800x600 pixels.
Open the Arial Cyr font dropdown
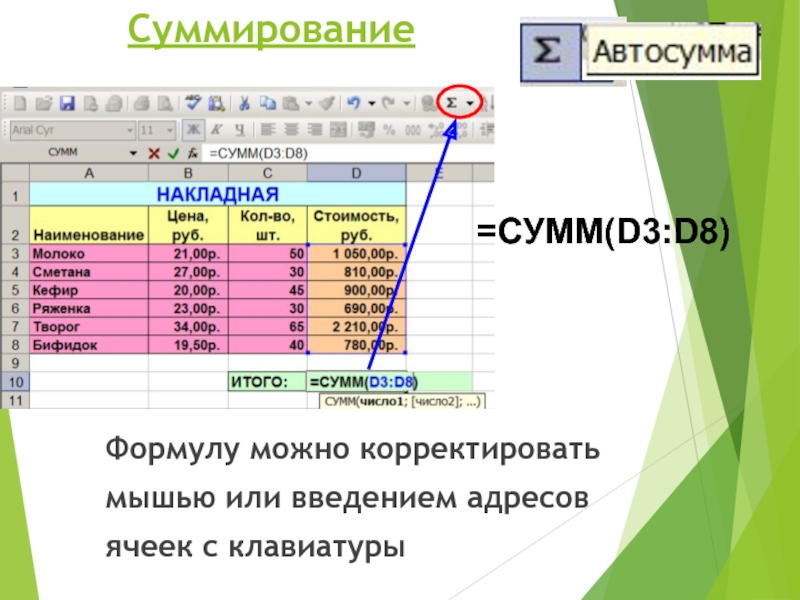point(130,130)
